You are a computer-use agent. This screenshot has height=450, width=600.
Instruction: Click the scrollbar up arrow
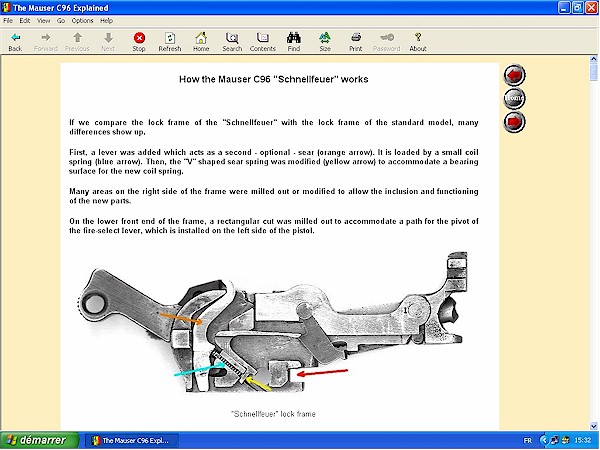593,59
